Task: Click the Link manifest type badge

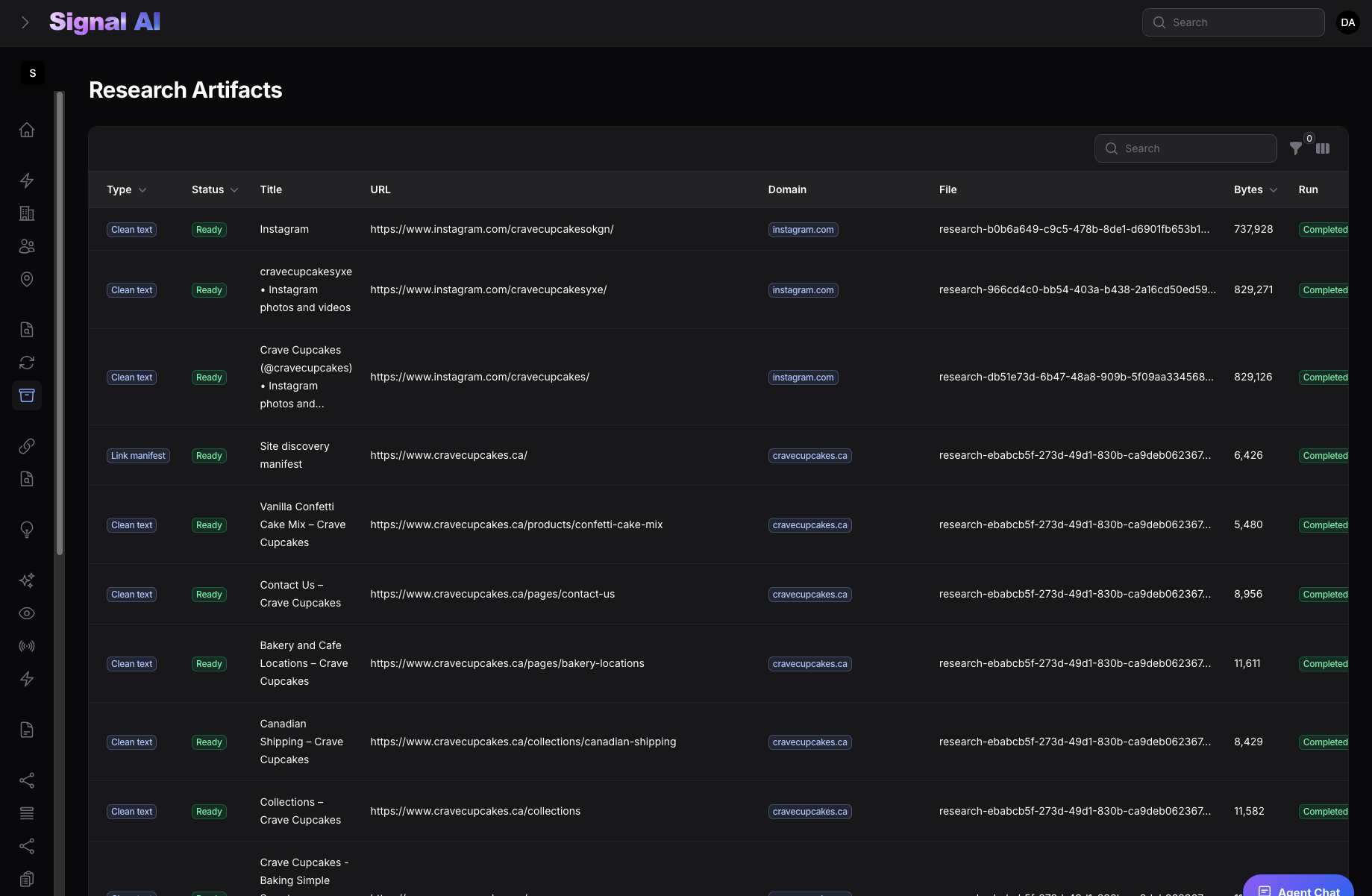Action: tap(138, 456)
